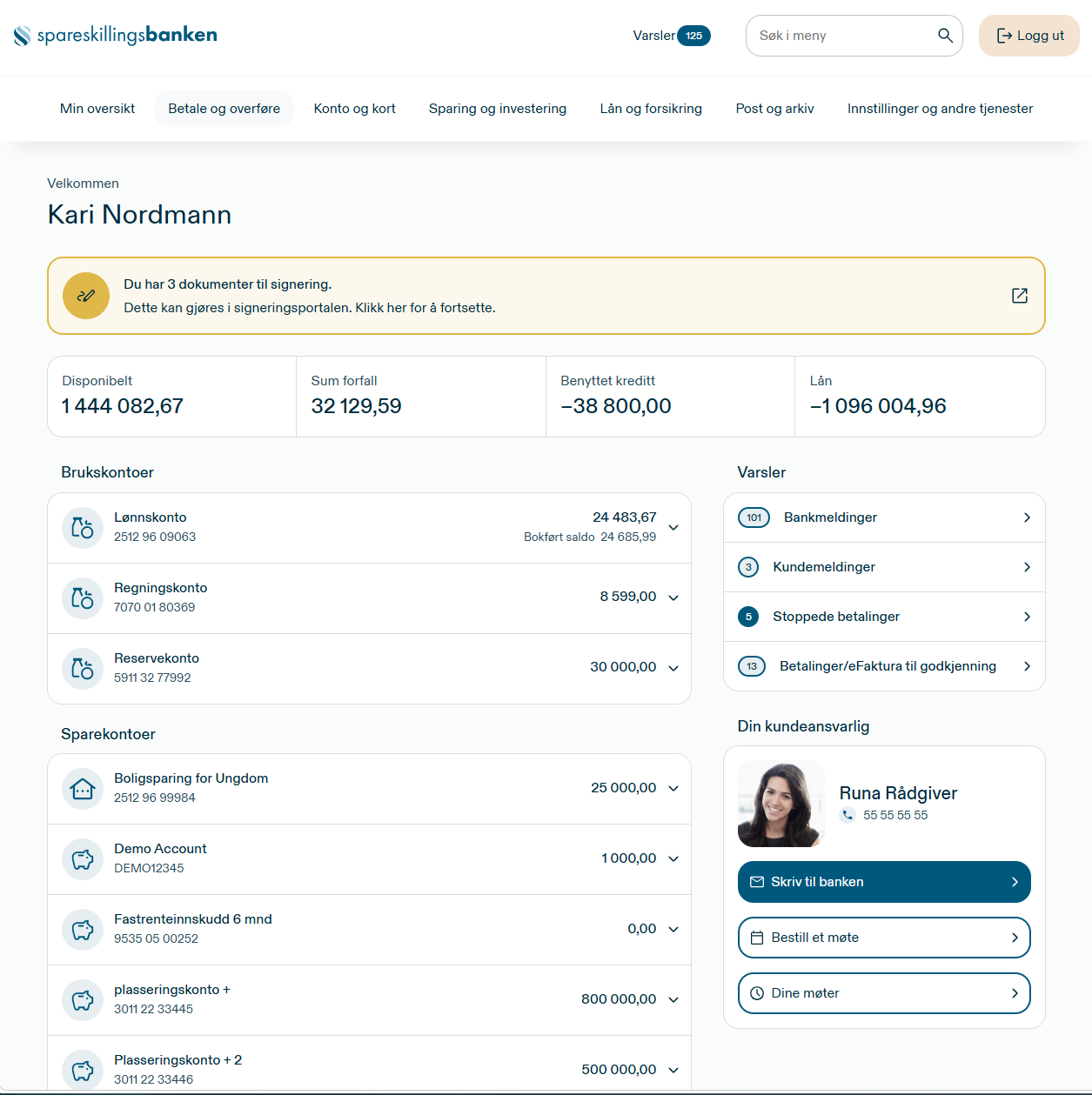1092x1095 pixels.
Task: Open the Konto og kort menu
Action: coord(355,109)
